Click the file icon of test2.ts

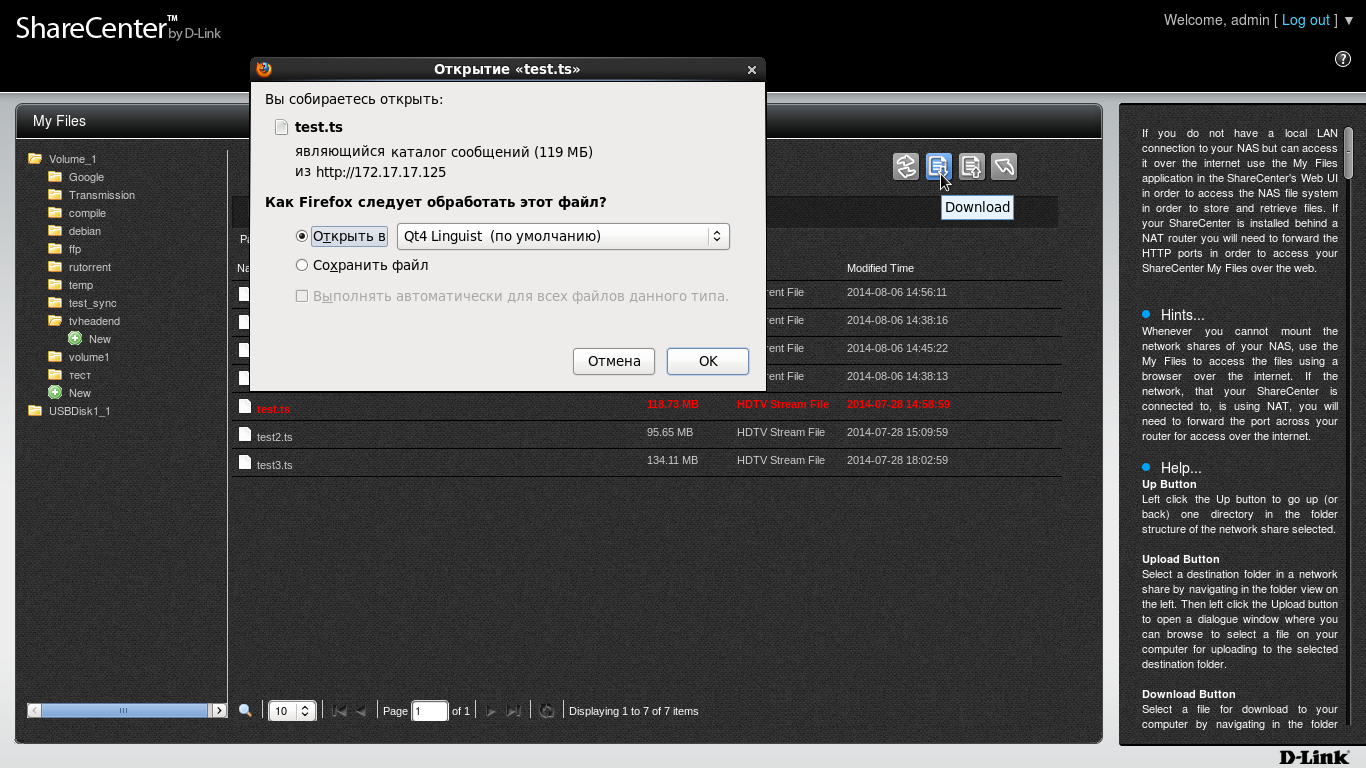click(x=245, y=434)
